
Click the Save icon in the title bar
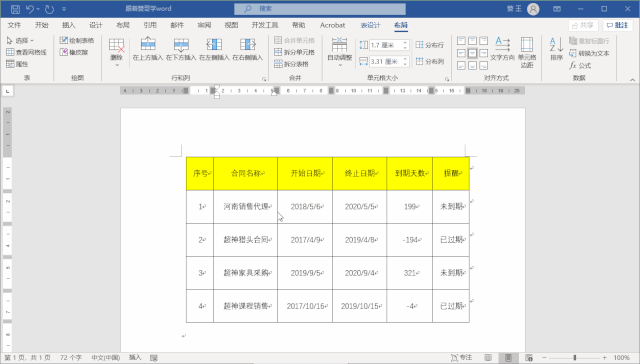tap(15, 9)
